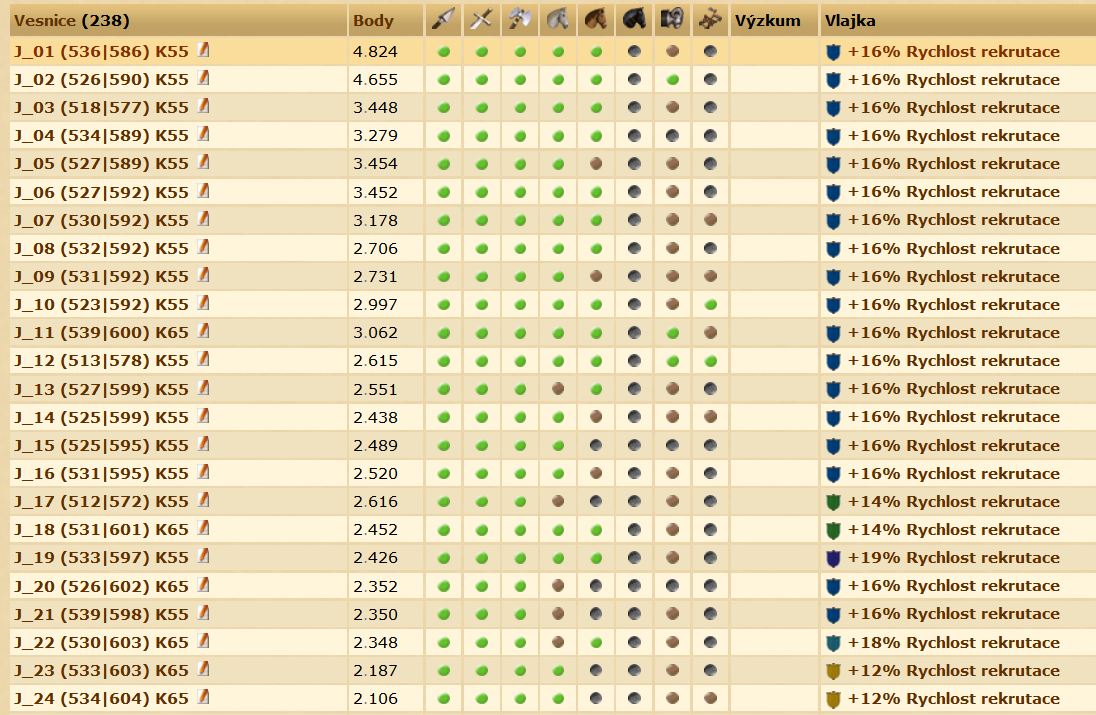The width and height of the screenshot is (1096, 715).
Task: Click the scout white horse column icon
Action: tap(558, 20)
